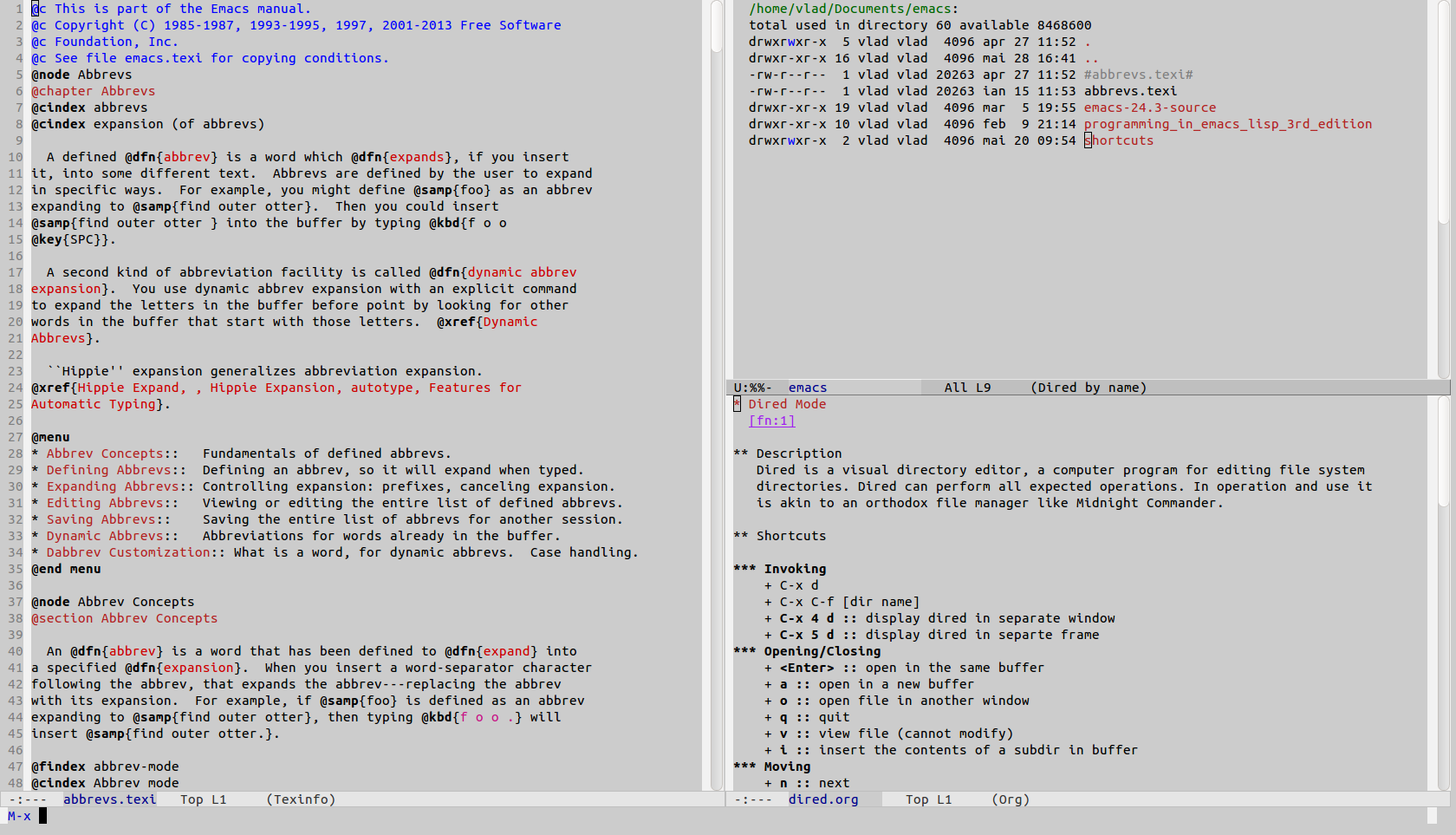
Task: Click 'n :: next' list item
Action: click(x=807, y=783)
